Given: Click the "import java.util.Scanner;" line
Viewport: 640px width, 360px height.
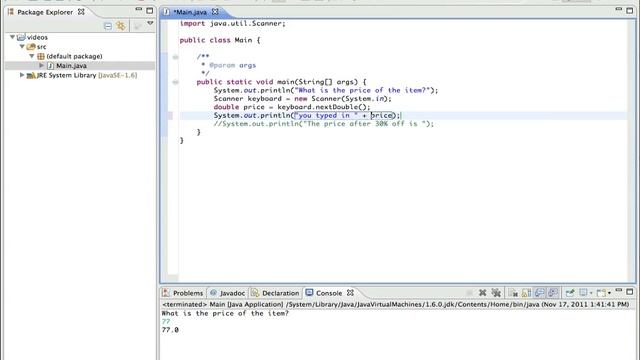Looking at the screenshot, I should click(x=233, y=24).
